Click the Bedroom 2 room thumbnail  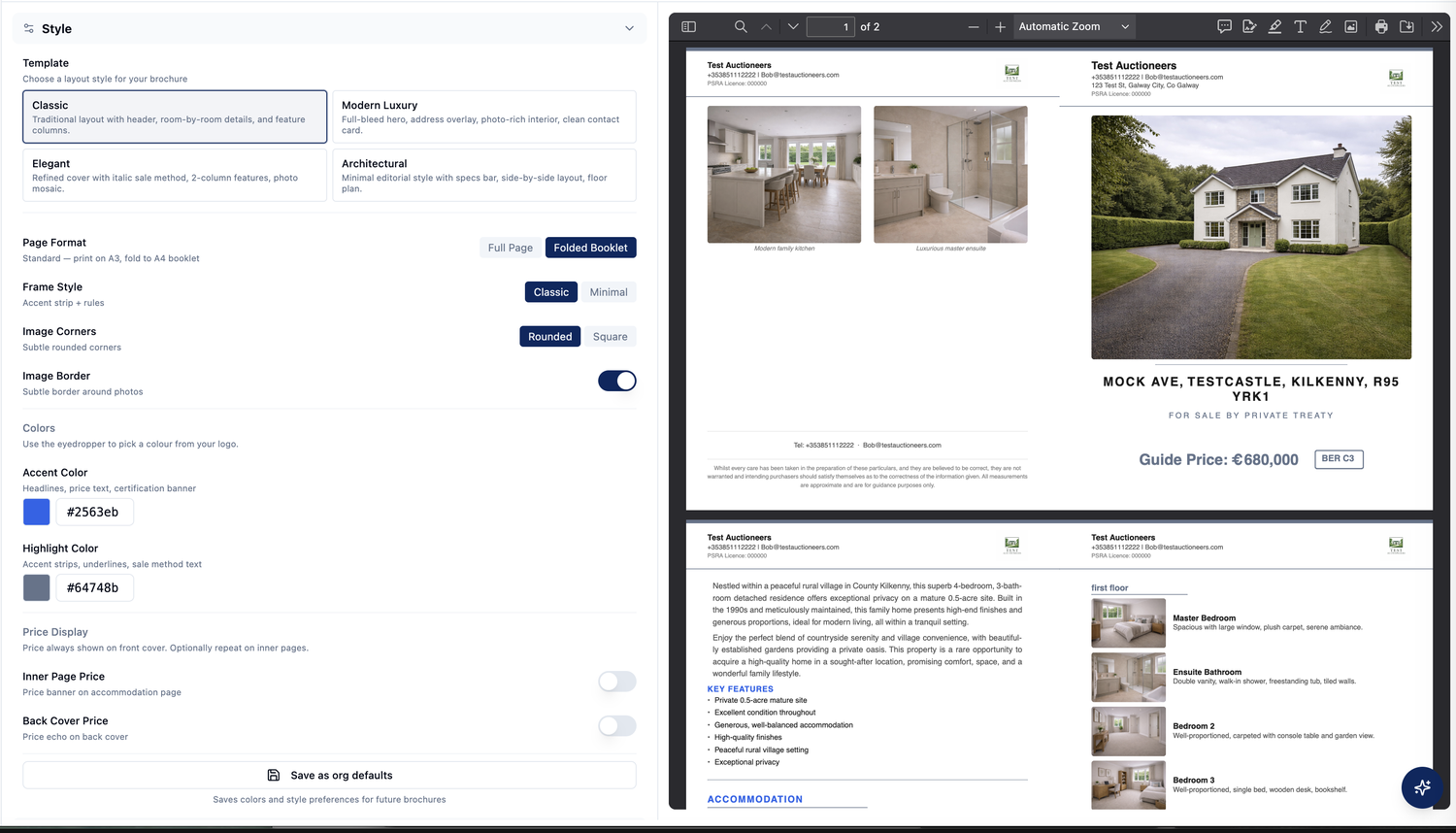click(x=1128, y=731)
